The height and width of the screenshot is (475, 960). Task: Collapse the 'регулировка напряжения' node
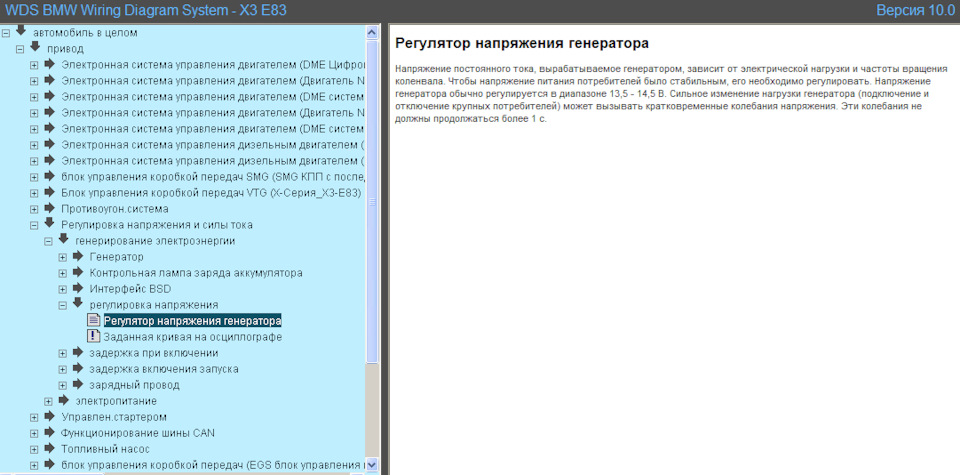[62, 305]
